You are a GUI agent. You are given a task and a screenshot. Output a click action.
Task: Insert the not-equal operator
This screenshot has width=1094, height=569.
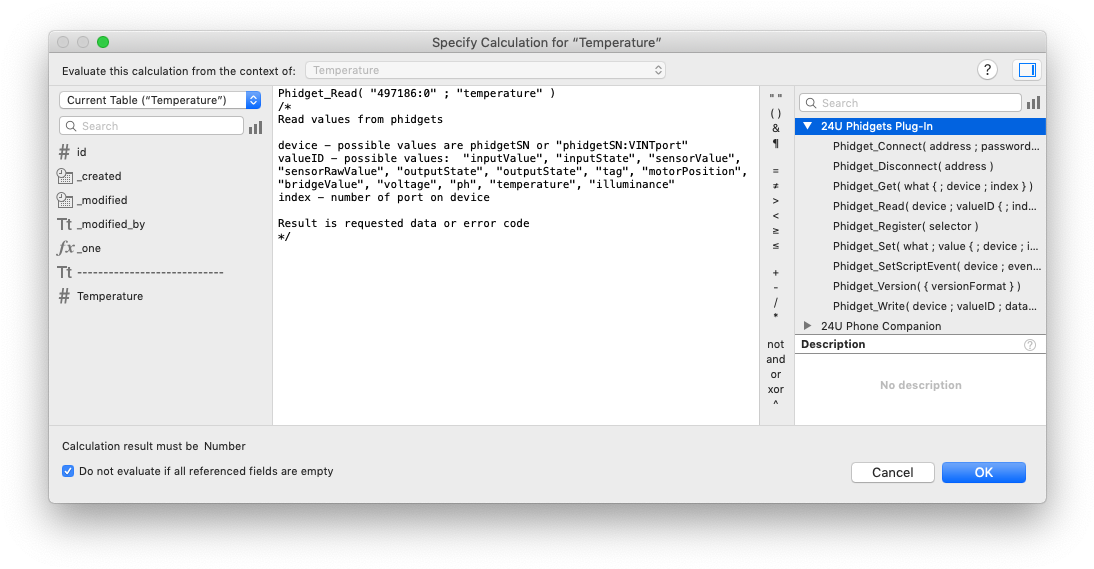[776, 186]
